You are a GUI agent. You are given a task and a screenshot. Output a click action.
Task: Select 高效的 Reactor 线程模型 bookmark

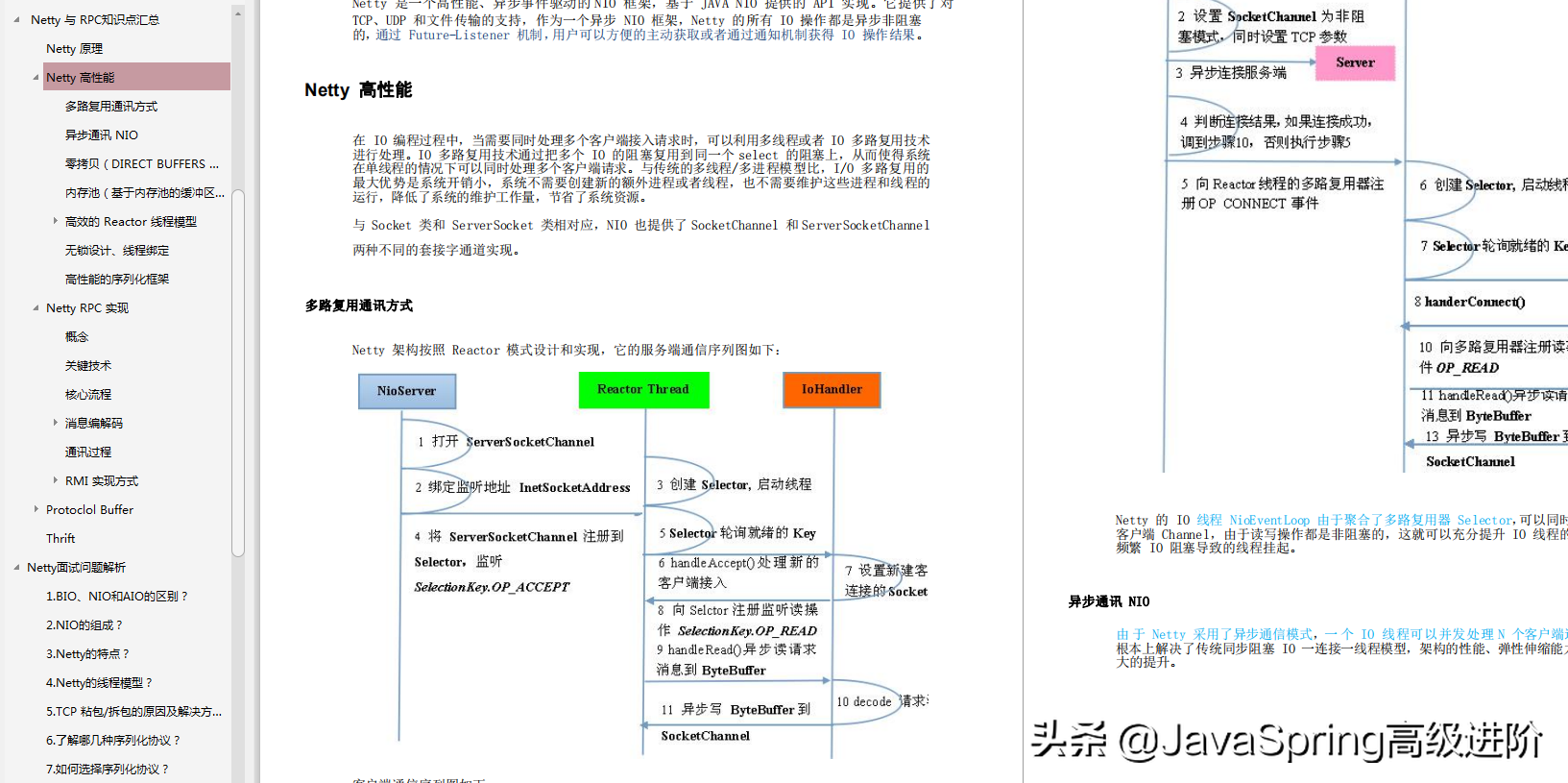click(131, 221)
